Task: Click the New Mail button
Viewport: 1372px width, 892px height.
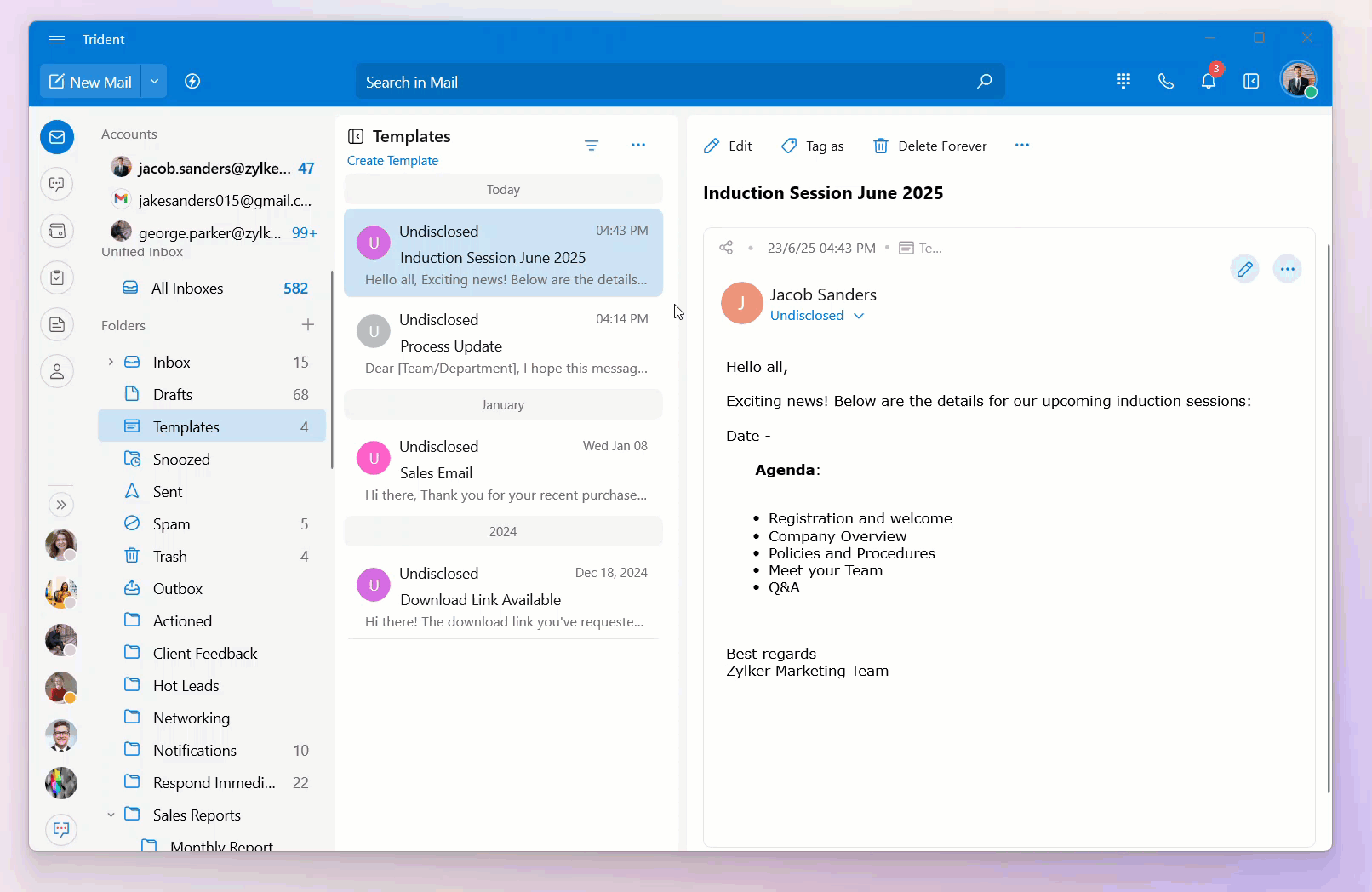Action: click(90, 82)
